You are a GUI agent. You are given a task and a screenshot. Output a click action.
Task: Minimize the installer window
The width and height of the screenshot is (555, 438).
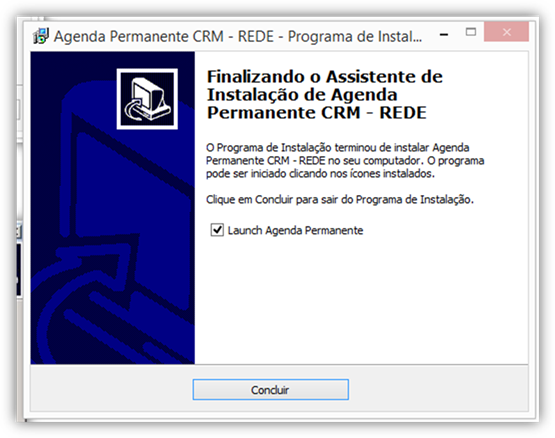pos(444,34)
